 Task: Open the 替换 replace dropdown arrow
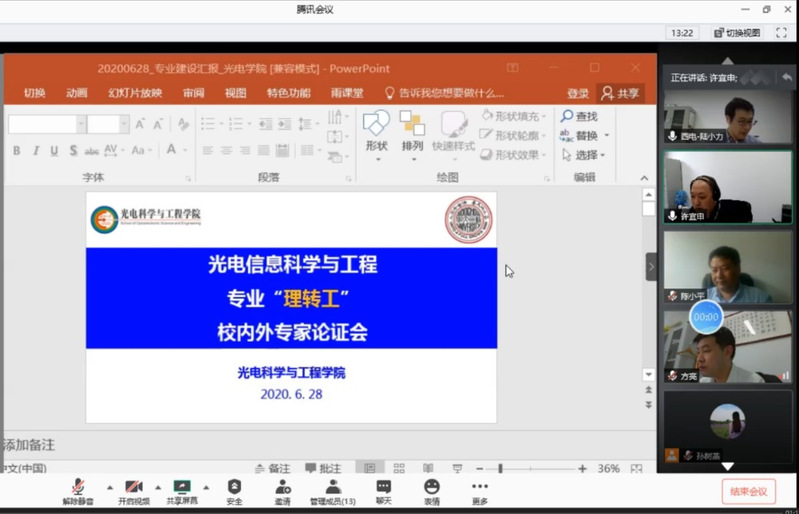[607, 136]
